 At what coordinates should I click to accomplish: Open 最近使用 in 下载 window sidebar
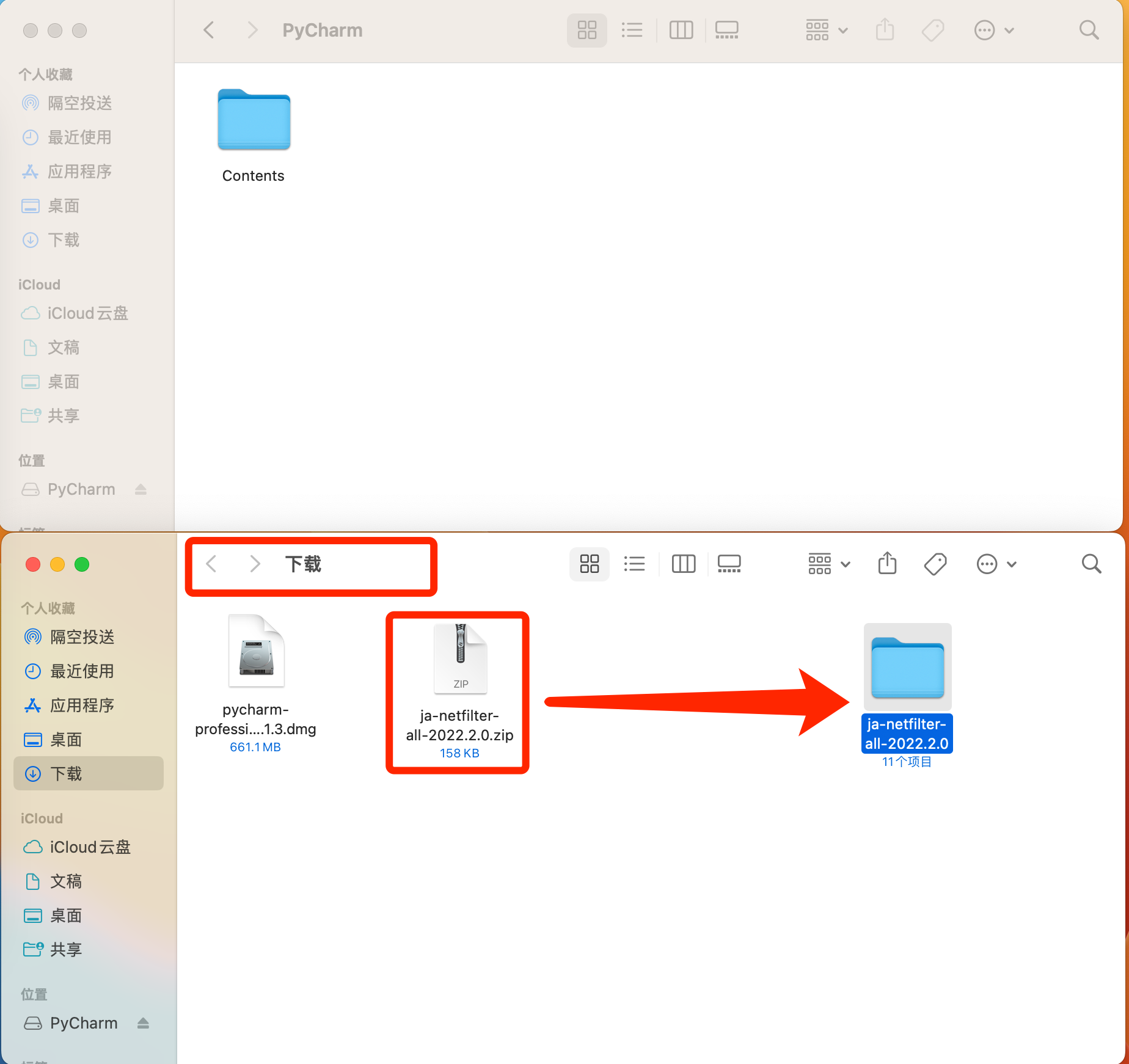point(70,671)
